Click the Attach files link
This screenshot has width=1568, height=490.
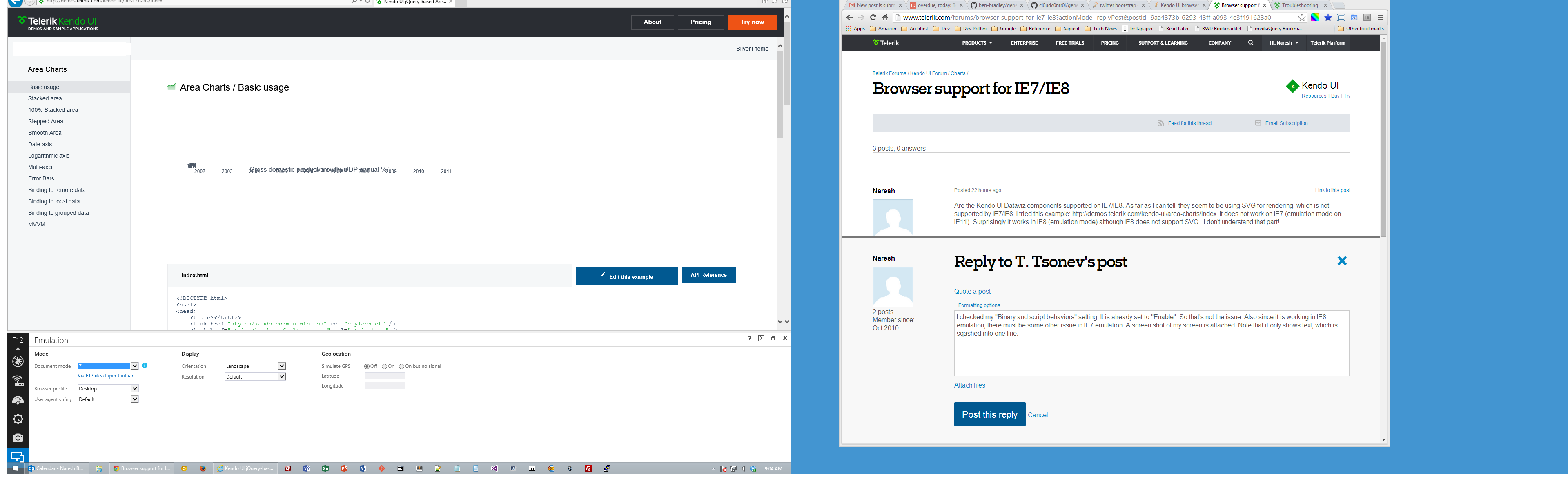[x=969, y=385]
